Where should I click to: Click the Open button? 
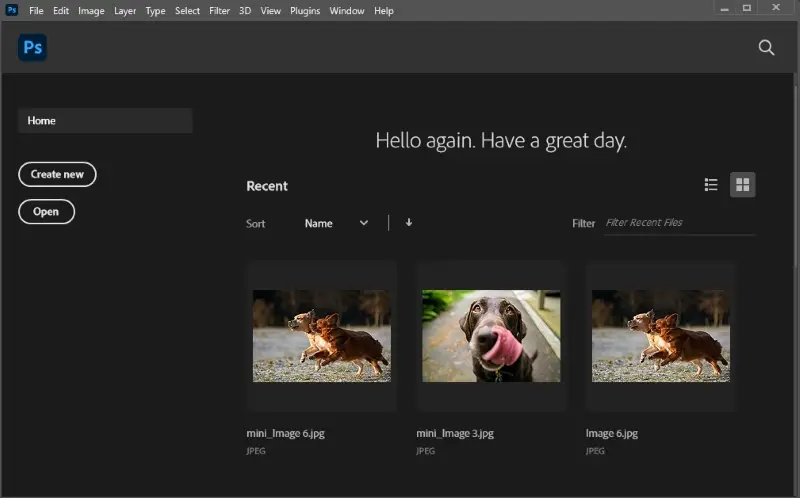(x=46, y=212)
